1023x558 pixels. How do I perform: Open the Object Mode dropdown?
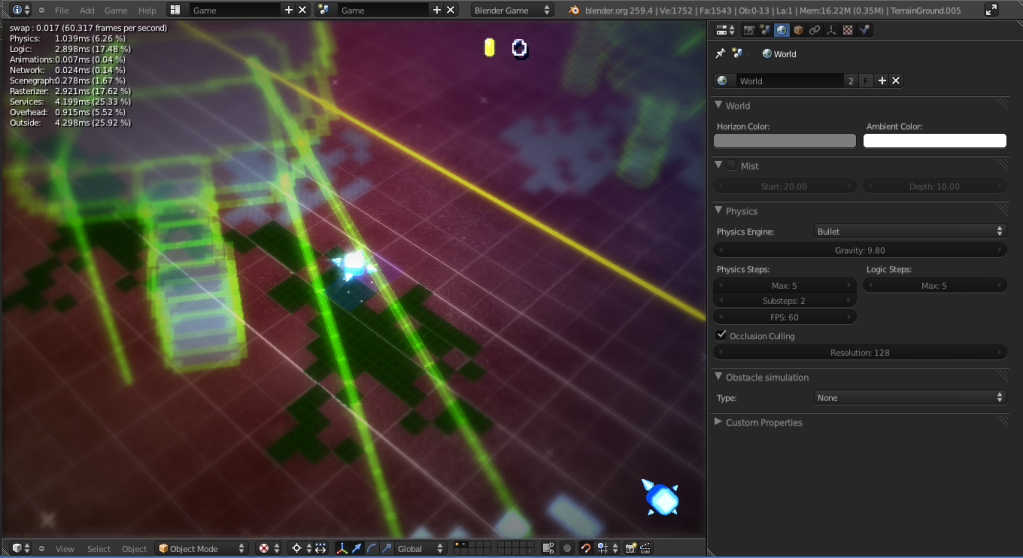tap(202, 548)
